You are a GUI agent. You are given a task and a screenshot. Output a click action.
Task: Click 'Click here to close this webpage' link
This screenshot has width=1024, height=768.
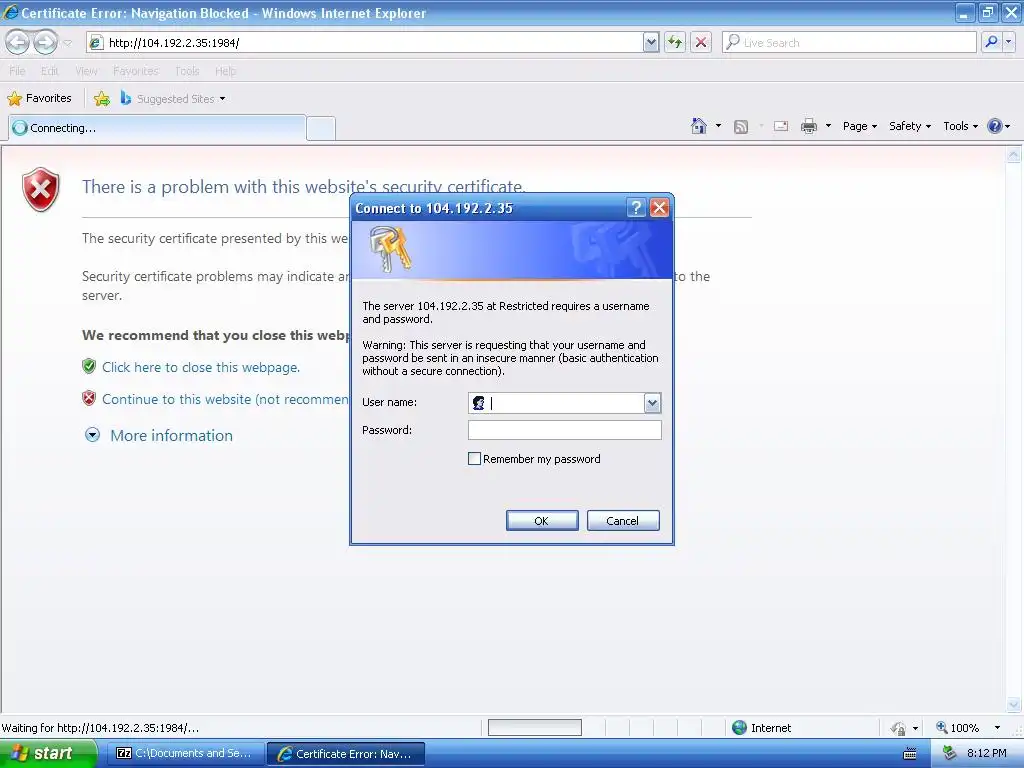click(200, 367)
